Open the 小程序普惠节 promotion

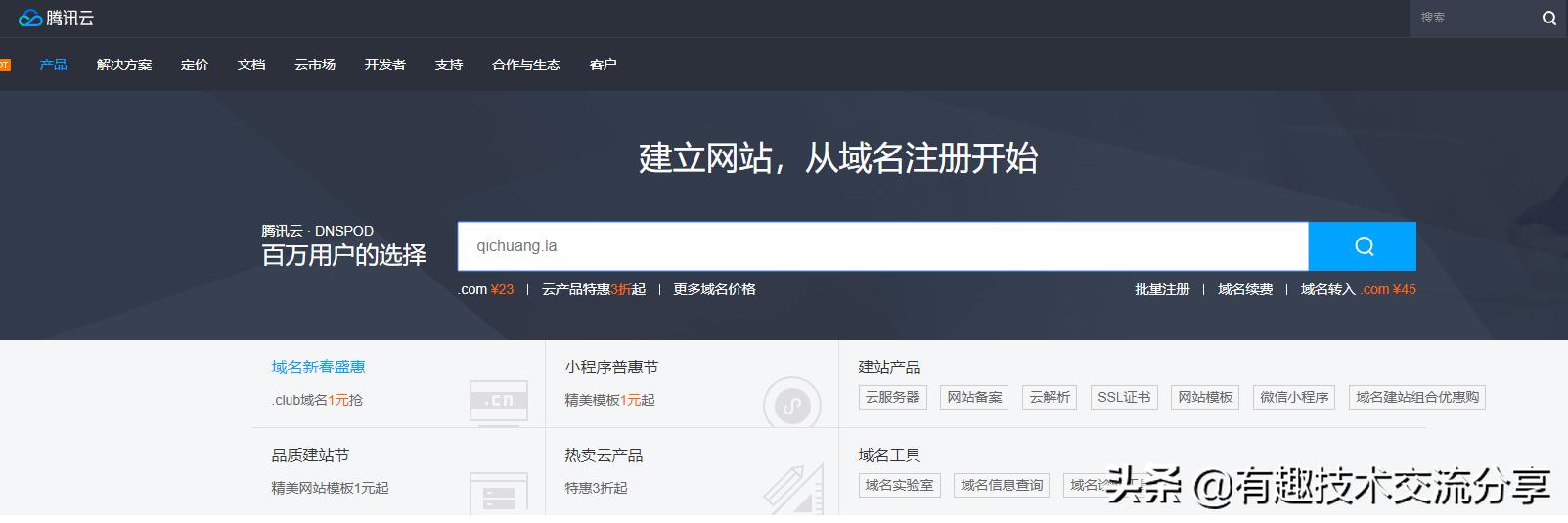[x=611, y=368]
